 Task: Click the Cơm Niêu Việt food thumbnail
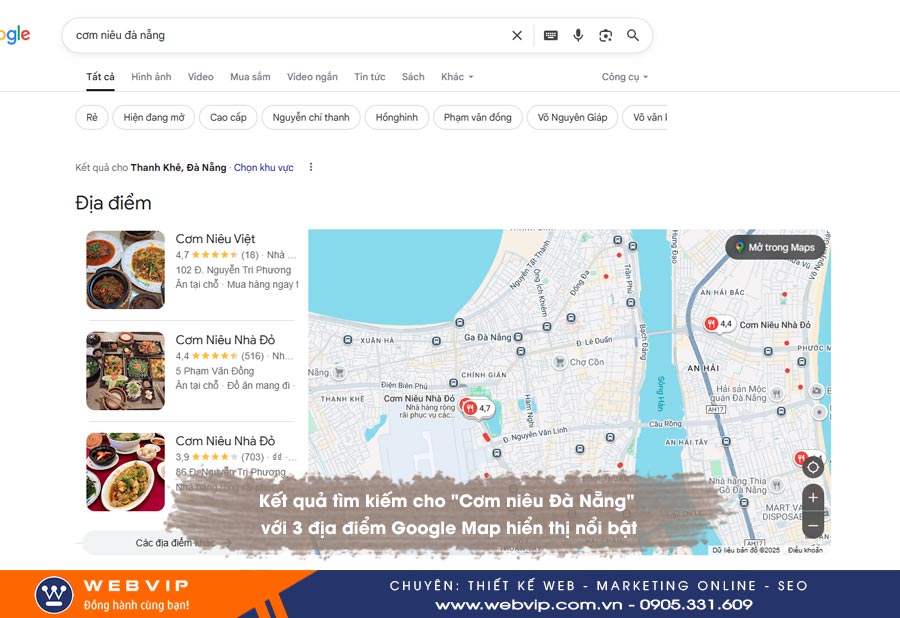pos(126,270)
